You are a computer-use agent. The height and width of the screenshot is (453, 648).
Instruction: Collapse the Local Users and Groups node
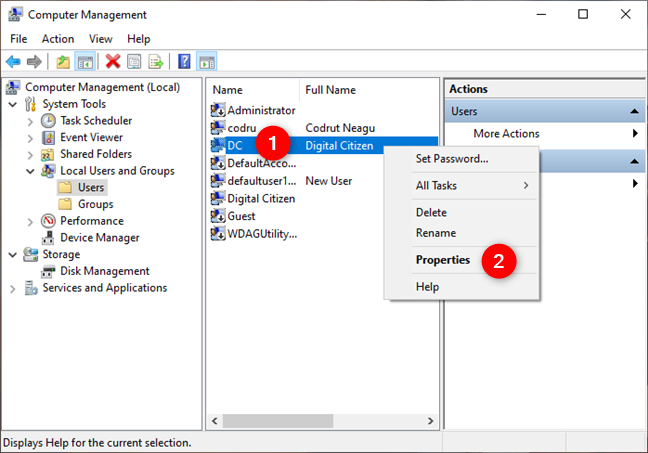[30, 171]
